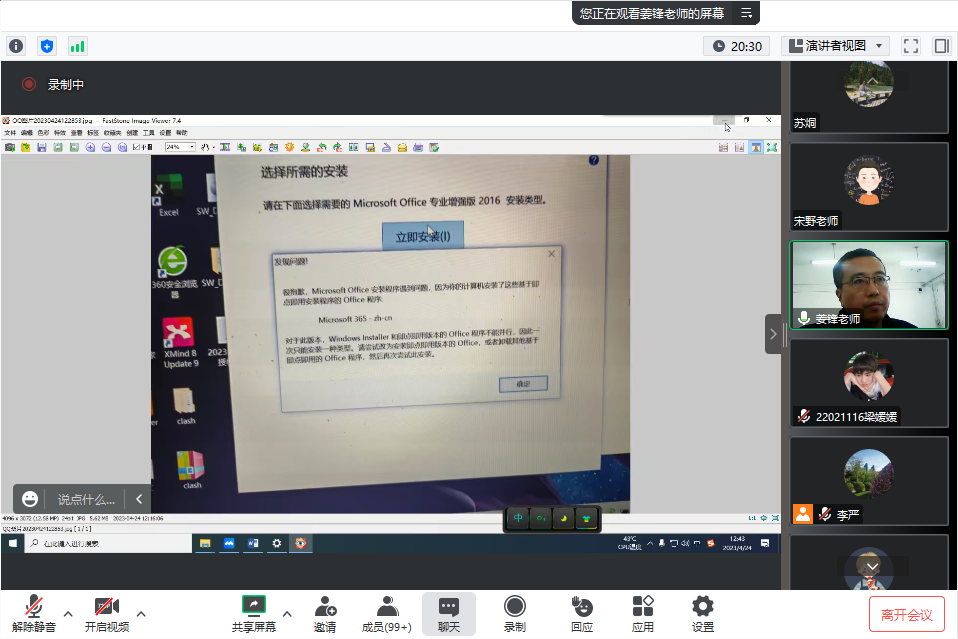
Task: Expand audio options arrow beside 解除静音
Action: click(x=68, y=613)
